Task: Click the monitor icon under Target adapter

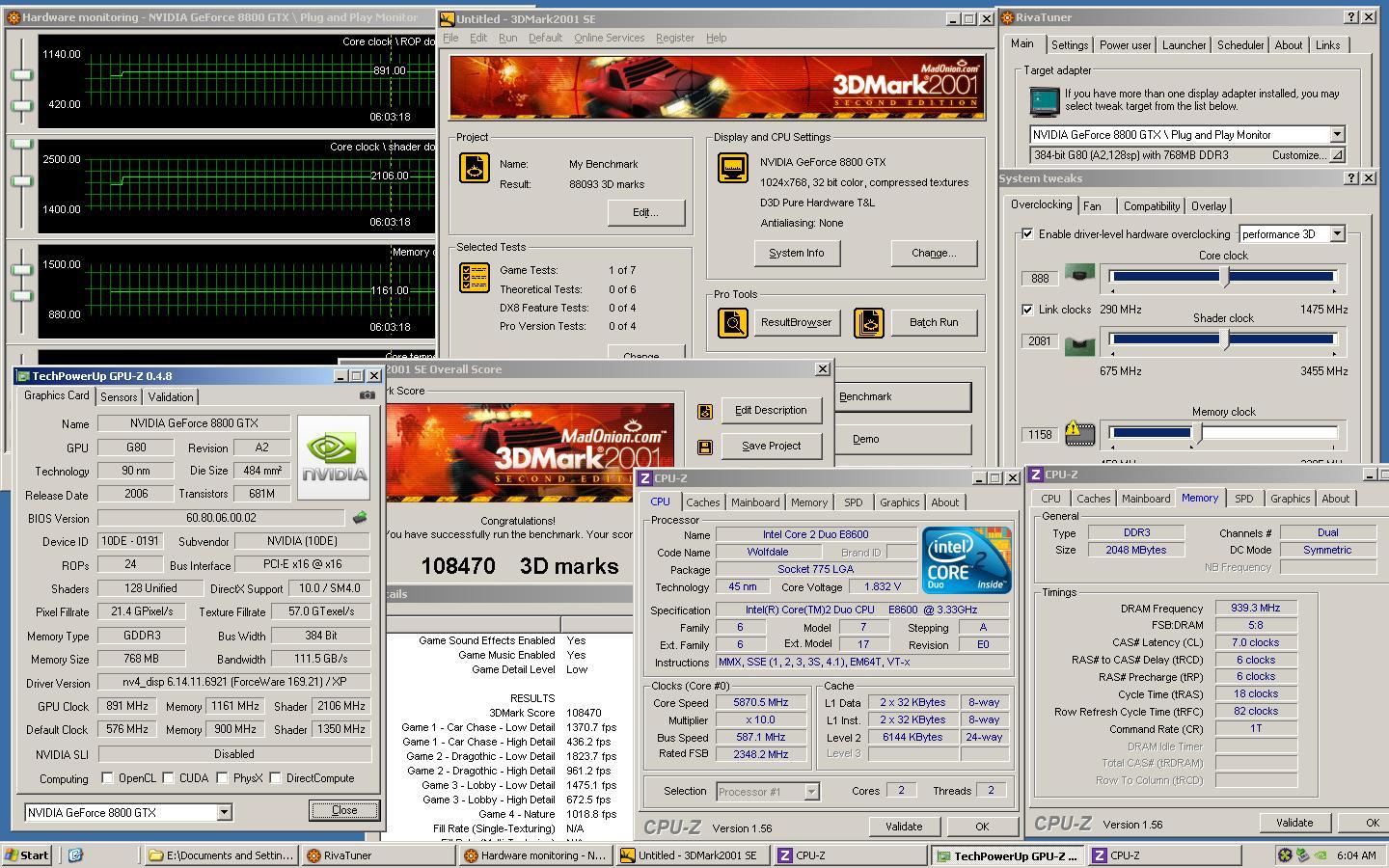Action: tap(1044, 100)
